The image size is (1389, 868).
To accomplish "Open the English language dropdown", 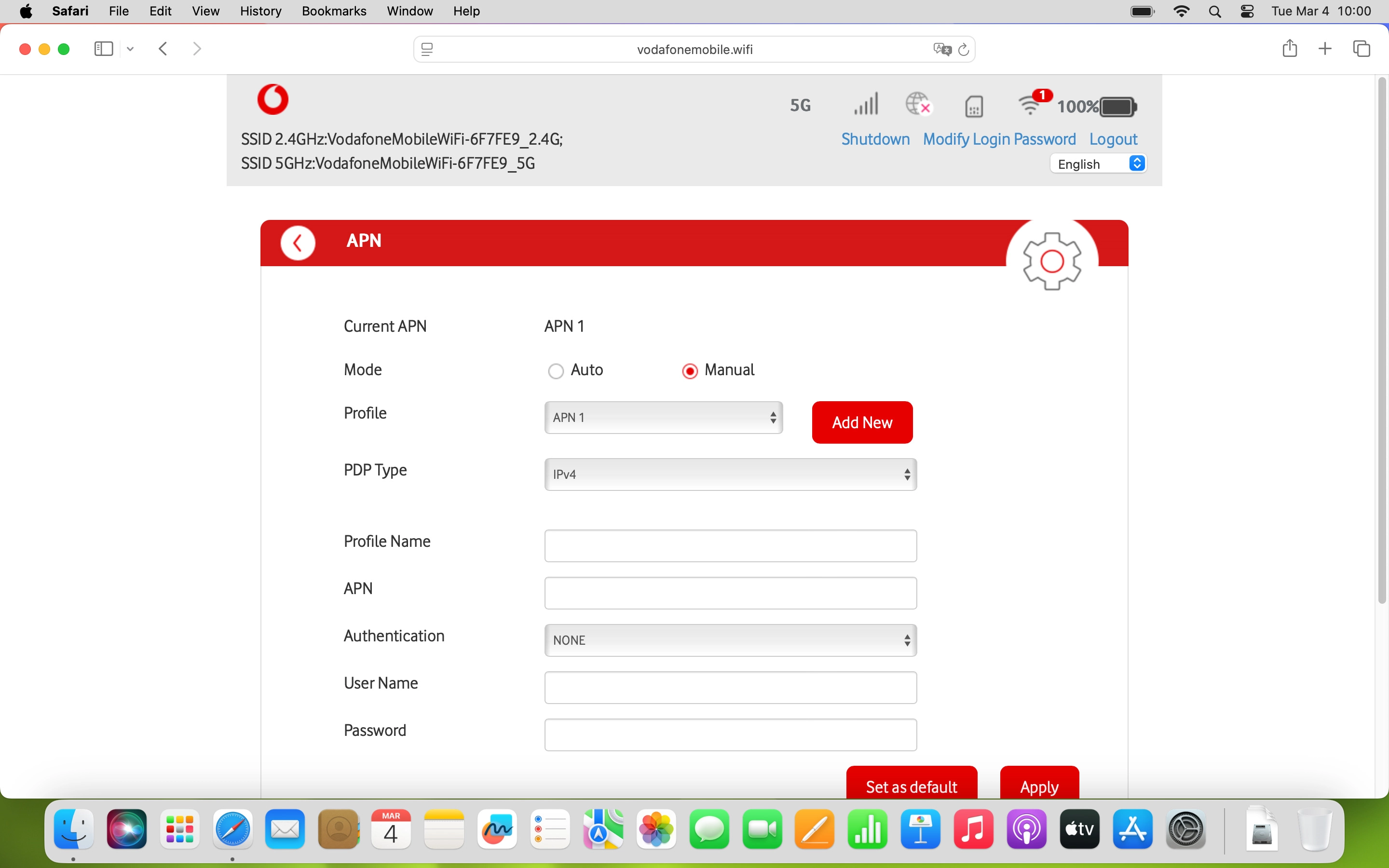I will (x=1098, y=163).
